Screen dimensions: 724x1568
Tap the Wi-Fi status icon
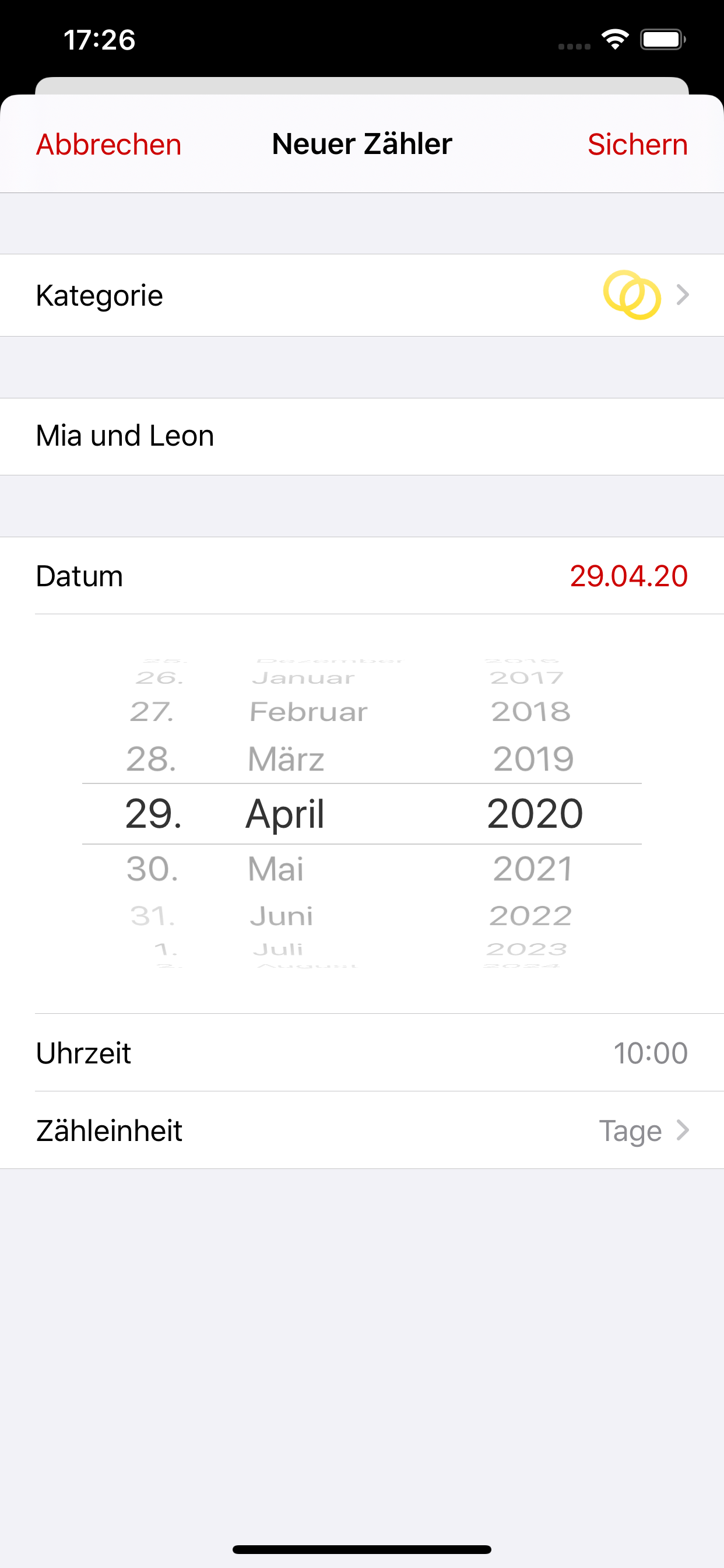pos(615,40)
